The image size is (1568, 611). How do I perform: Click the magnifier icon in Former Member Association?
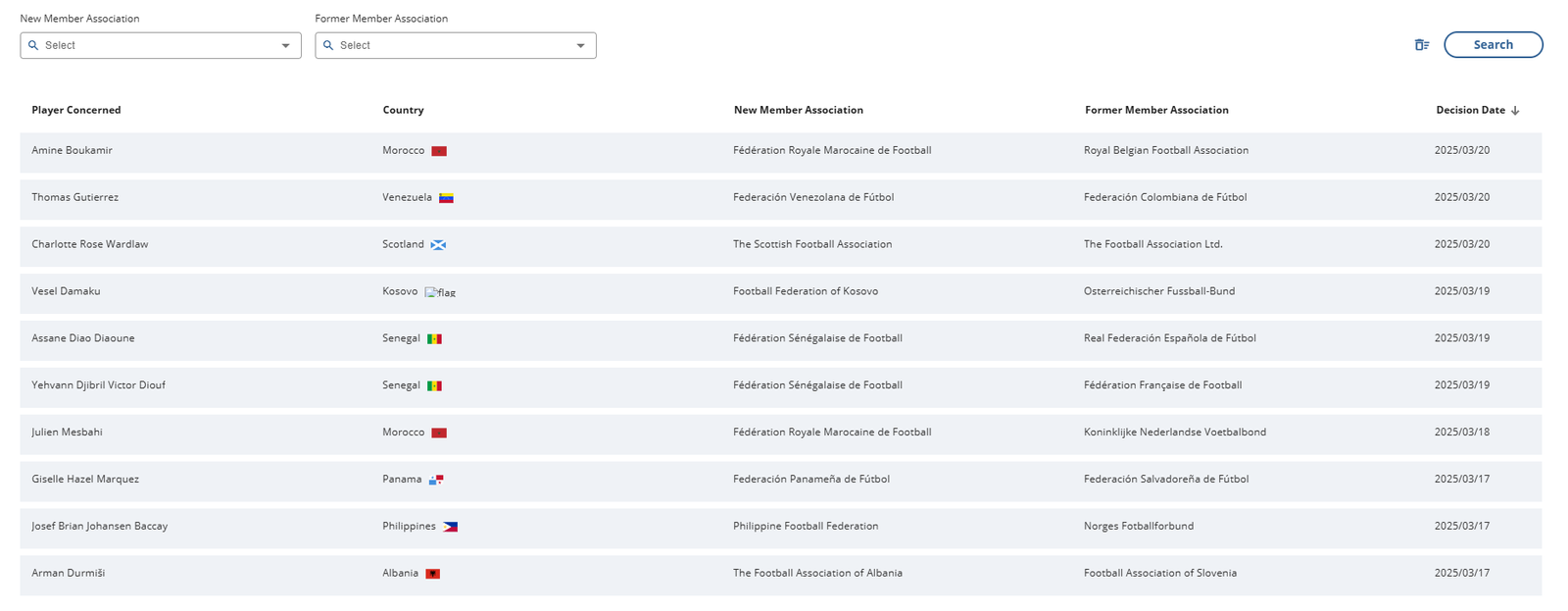tap(328, 45)
